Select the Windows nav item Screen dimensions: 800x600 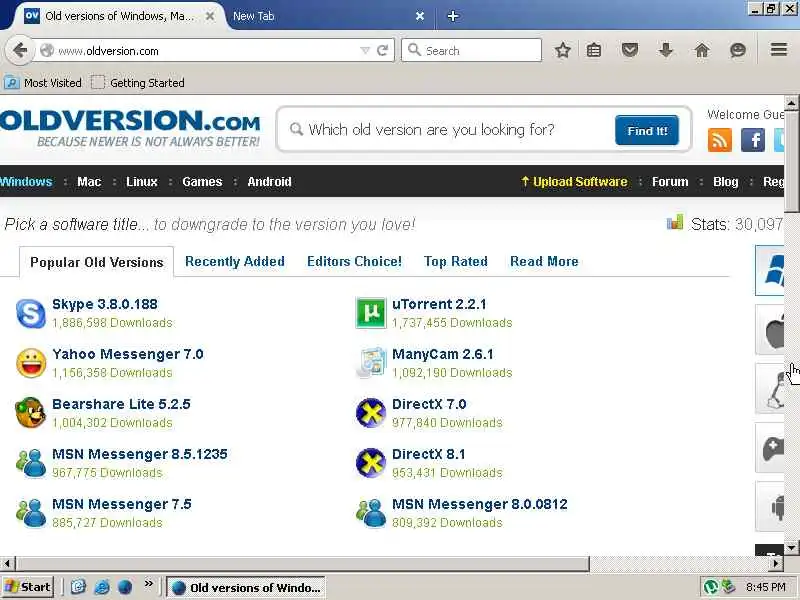click(x=26, y=182)
